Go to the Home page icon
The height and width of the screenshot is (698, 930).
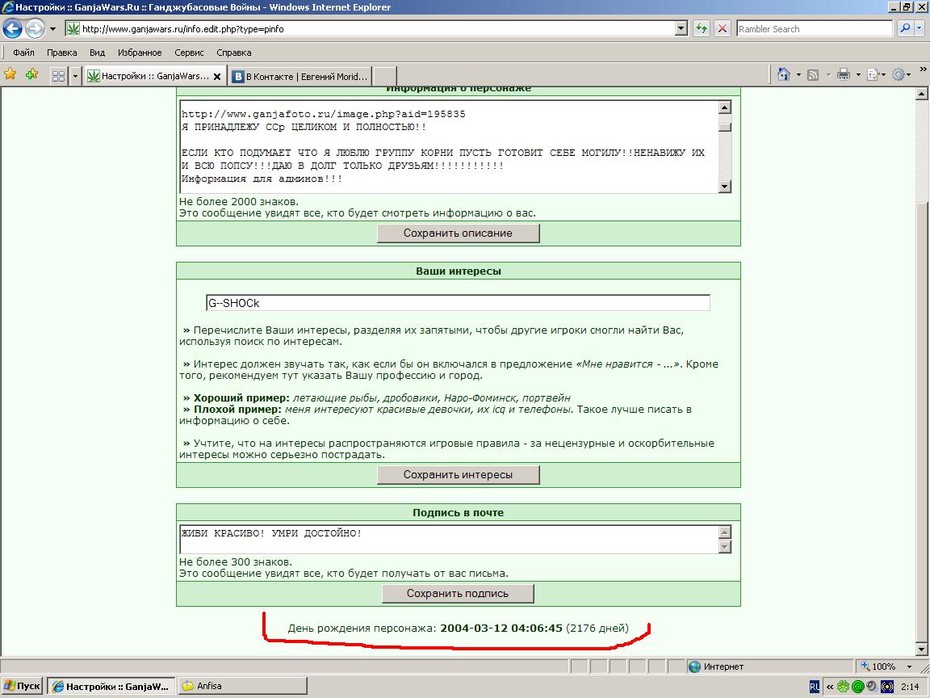pyautogui.click(x=784, y=74)
